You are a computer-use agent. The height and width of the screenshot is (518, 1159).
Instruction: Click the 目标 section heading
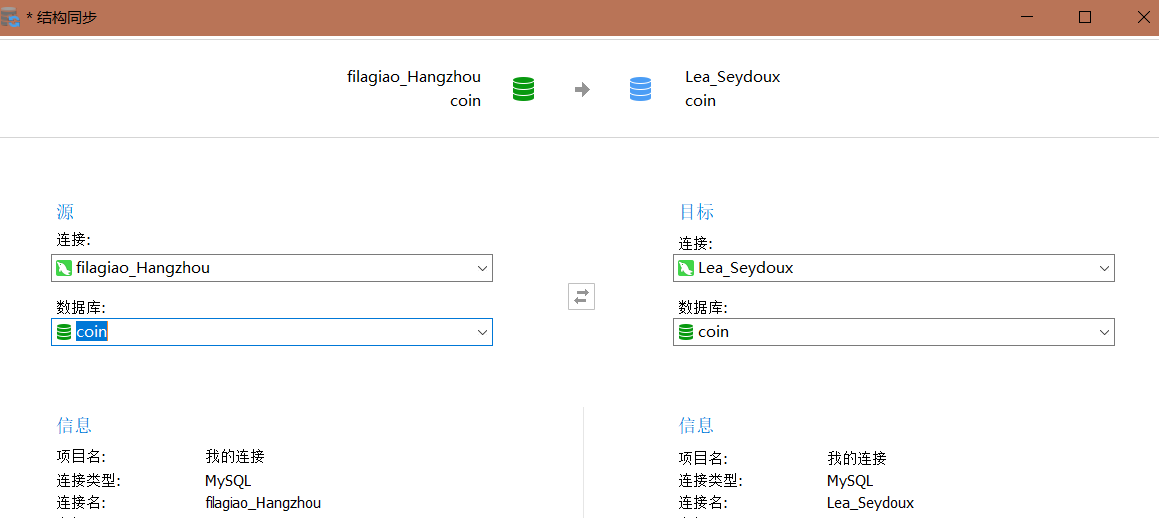pos(696,212)
